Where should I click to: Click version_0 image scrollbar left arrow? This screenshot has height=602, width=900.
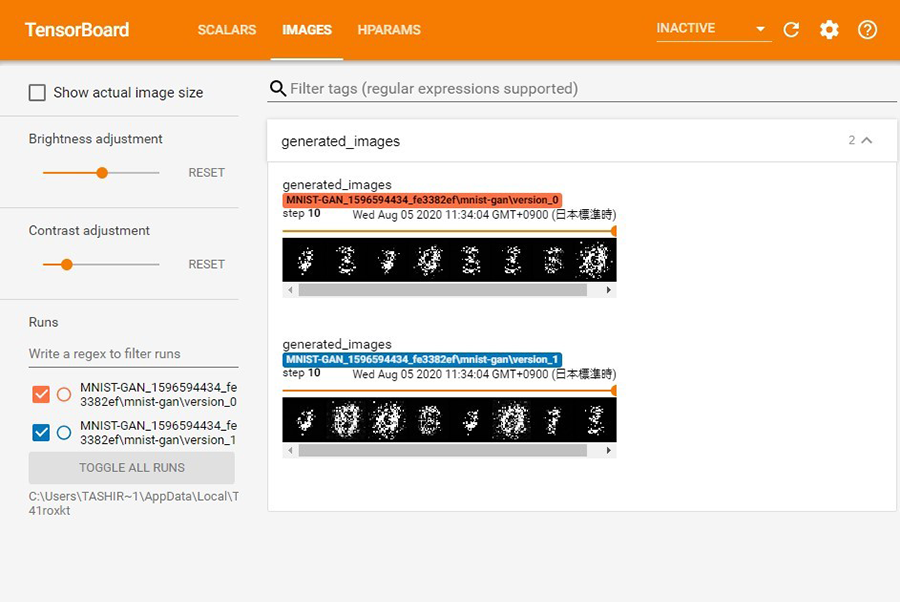[x=290, y=290]
